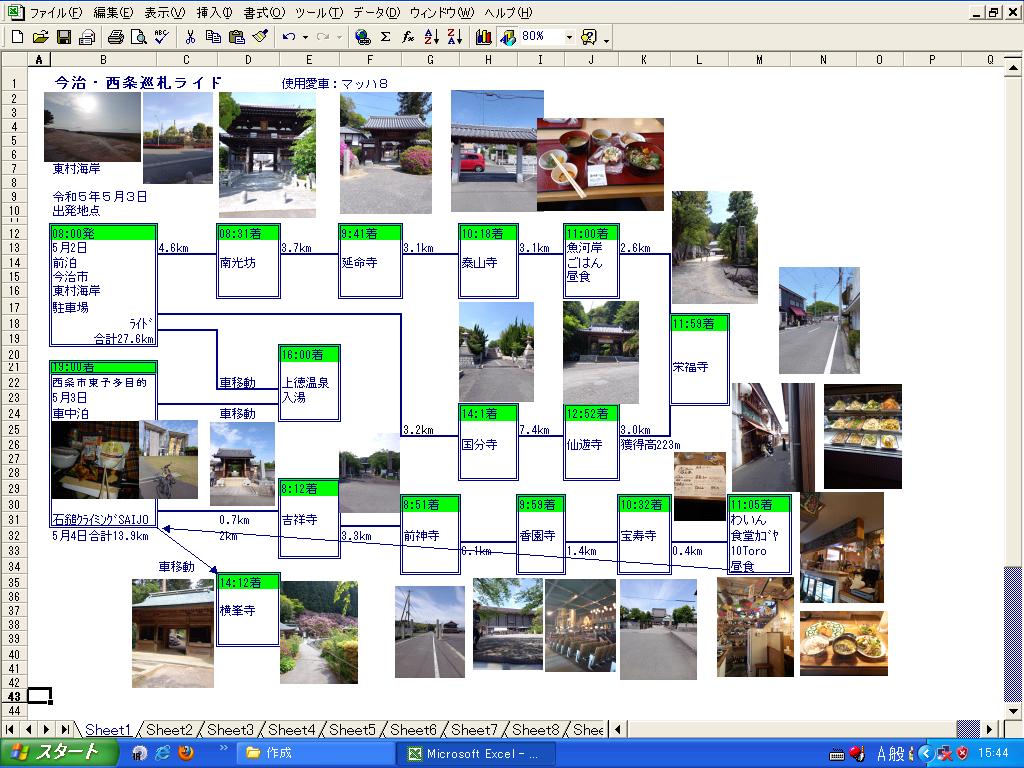Switch to the Sheet6 tab
This screenshot has width=1024, height=768.
(413, 730)
